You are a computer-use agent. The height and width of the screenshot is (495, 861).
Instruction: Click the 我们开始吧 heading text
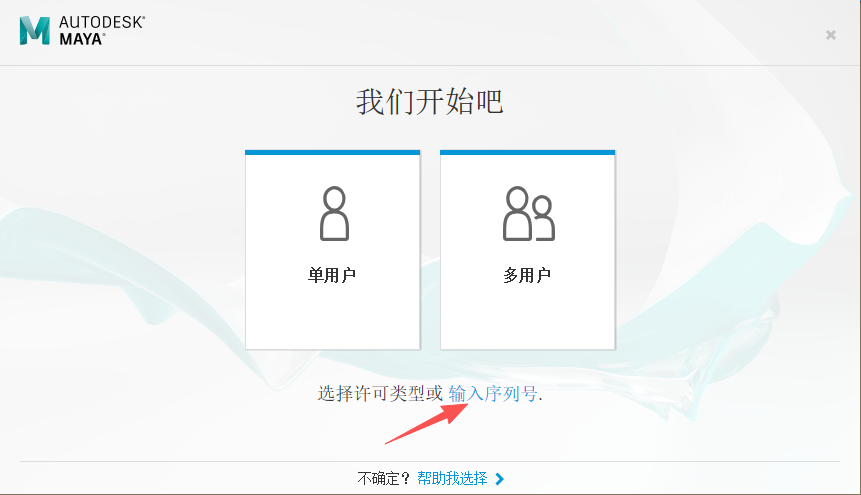coord(429,102)
